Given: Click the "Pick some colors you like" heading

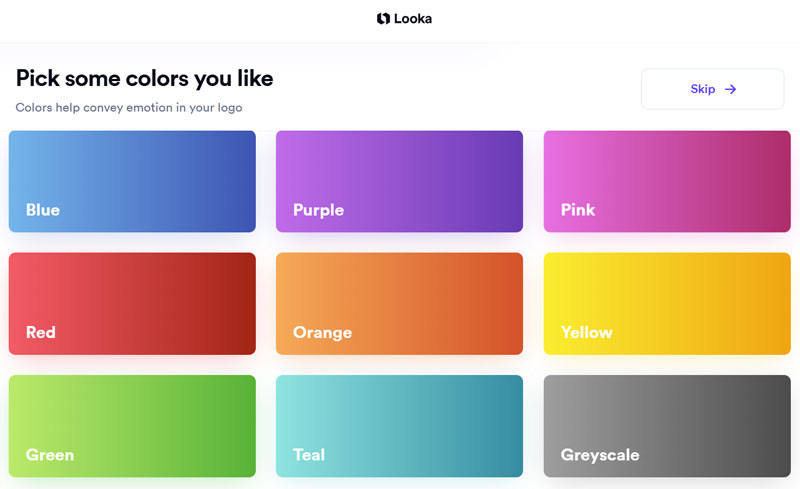Looking at the screenshot, I should coord(144,78).
